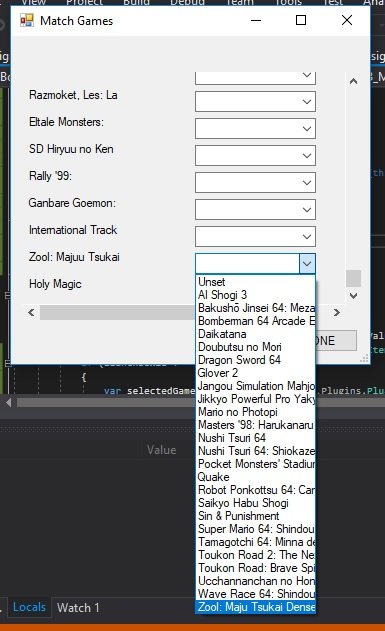Click the code editor left scroll arrow
This screenshot has width=385, height=631.
coord(8,402)
